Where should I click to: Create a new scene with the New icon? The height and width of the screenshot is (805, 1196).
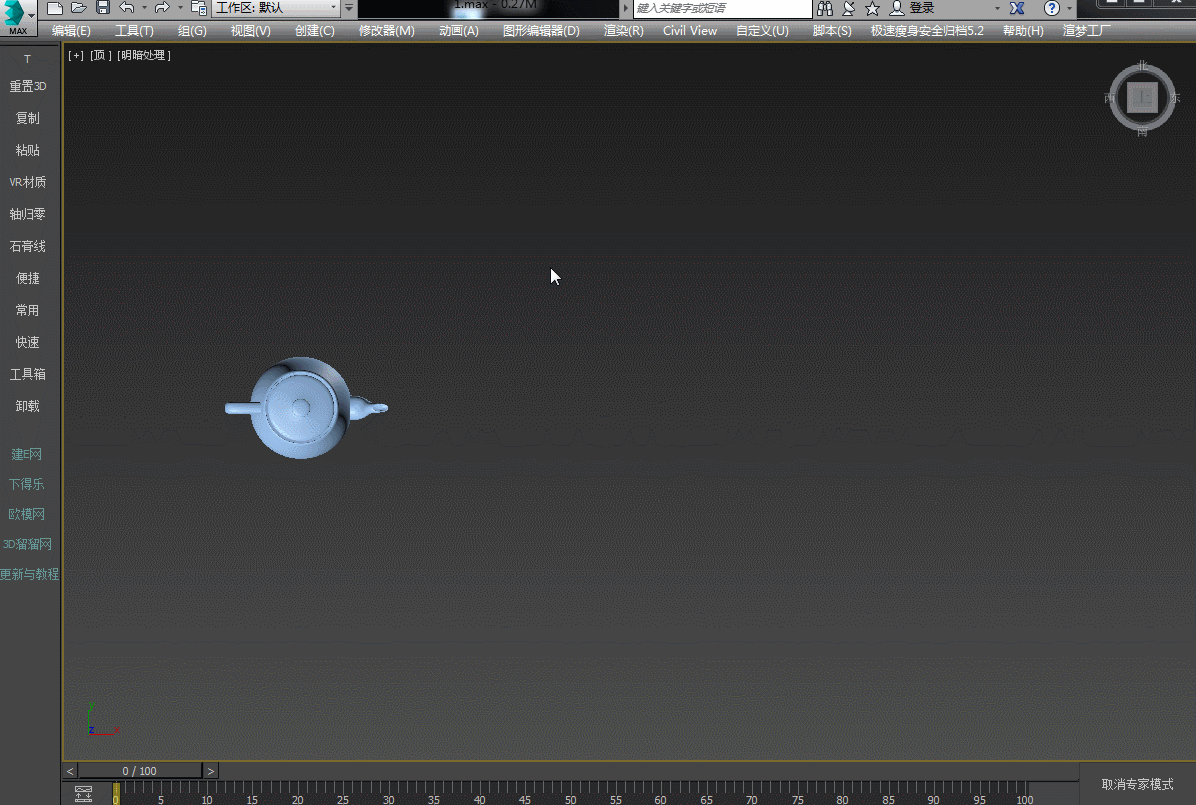tap(55, 8)
